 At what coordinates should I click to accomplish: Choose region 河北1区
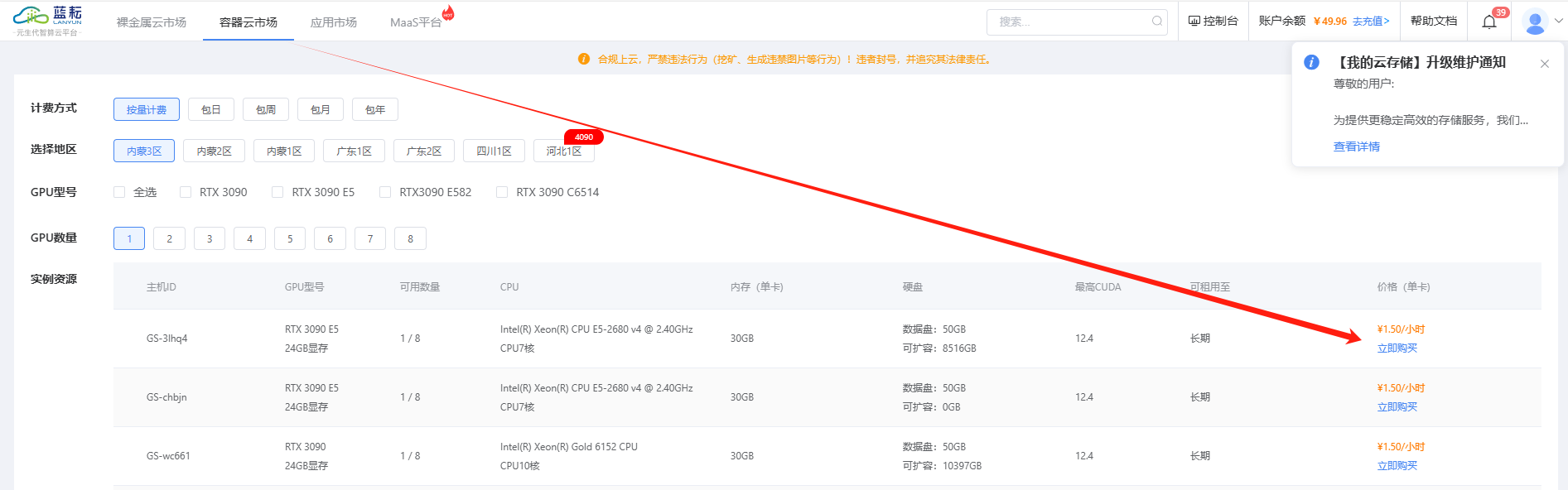click(564, 151)
